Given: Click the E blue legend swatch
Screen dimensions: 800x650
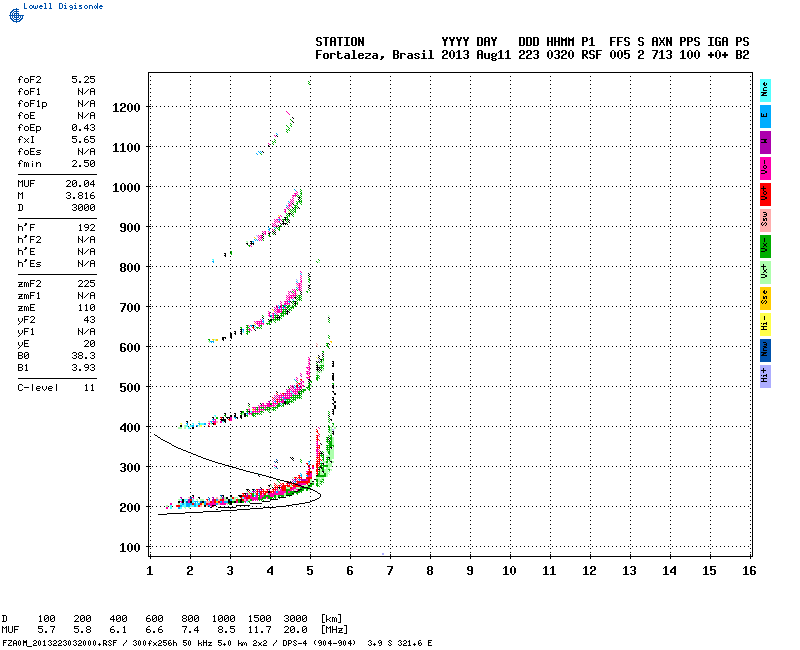Looking at the screenshot, I should 765,116.
